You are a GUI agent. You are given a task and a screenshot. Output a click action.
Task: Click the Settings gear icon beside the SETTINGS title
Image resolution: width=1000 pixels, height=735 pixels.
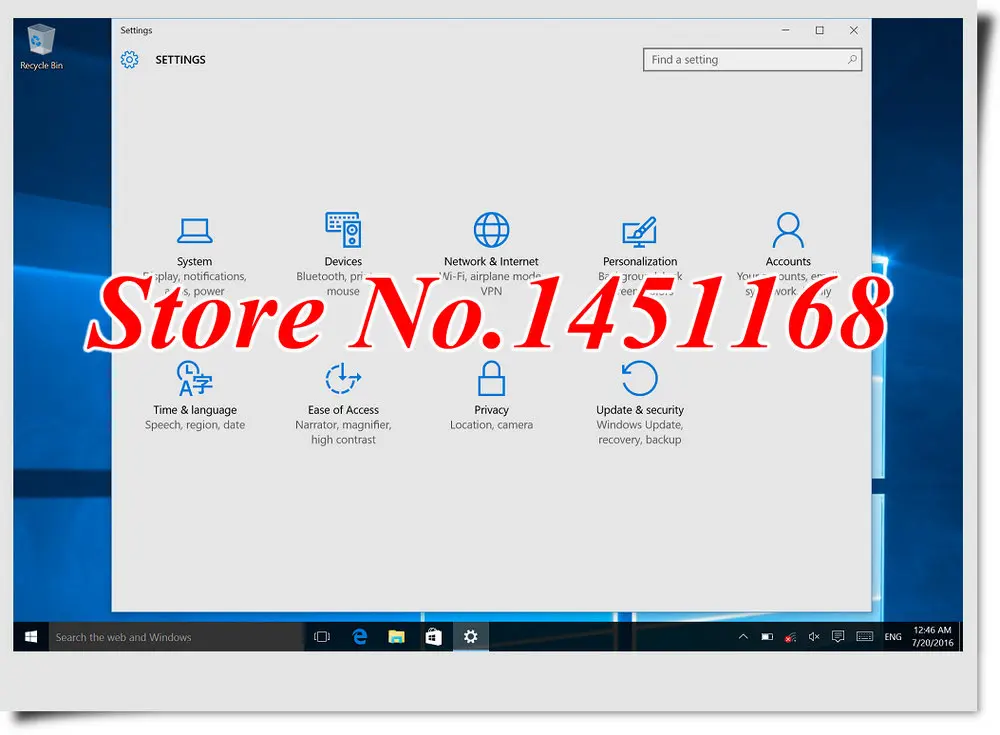pos(129,59)
